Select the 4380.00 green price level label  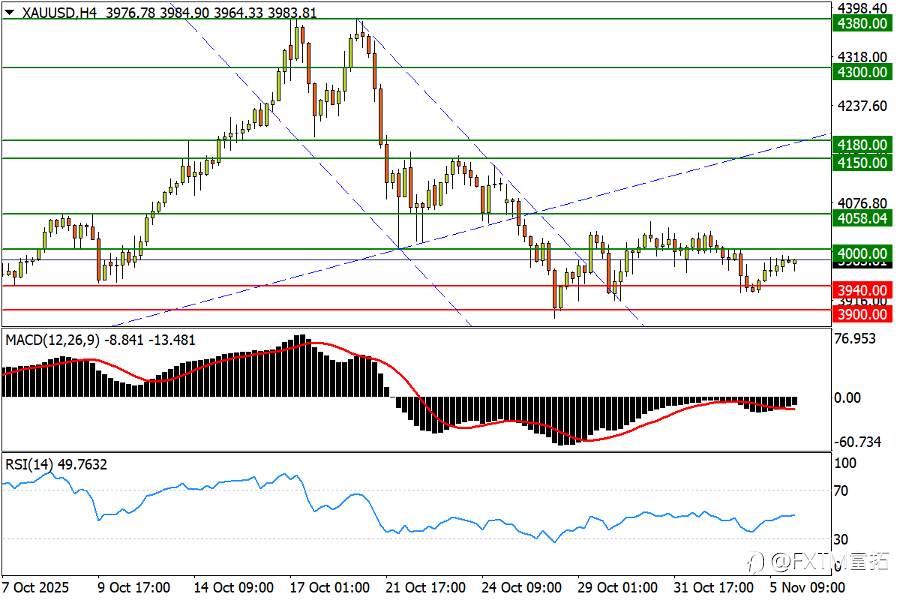click(x=862, y=24)
